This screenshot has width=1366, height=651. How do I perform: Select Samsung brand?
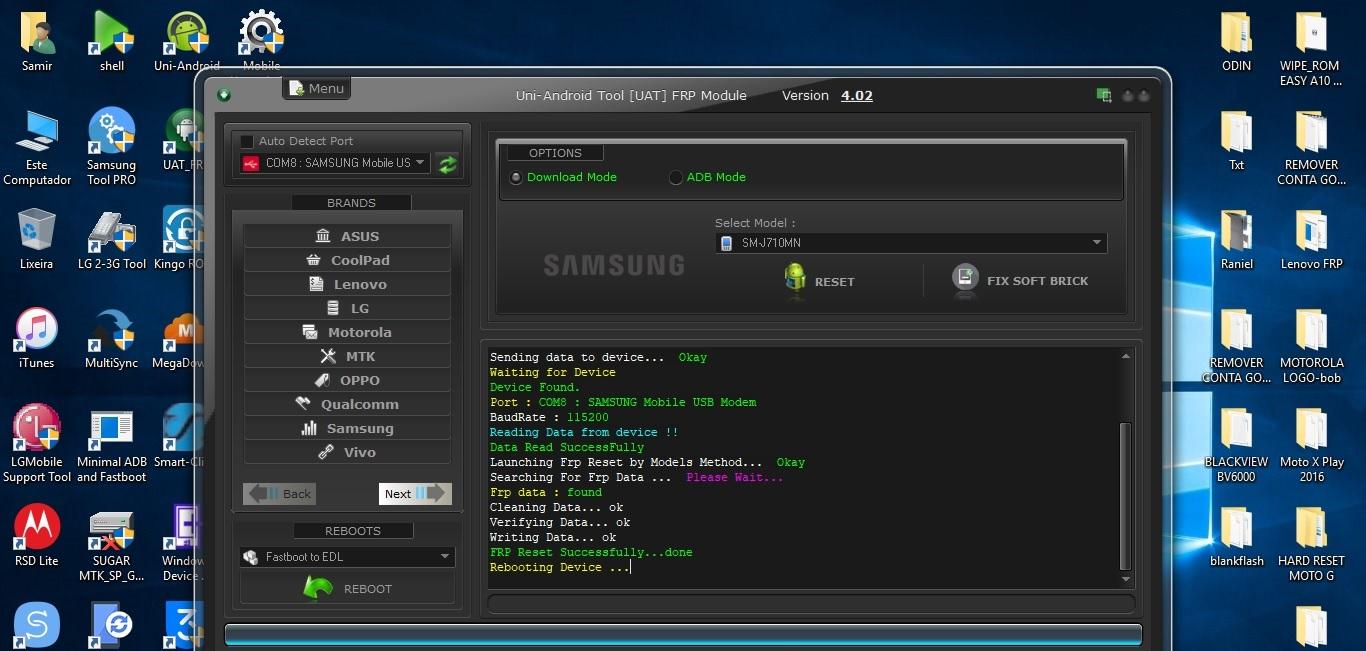tap(347, 428)
